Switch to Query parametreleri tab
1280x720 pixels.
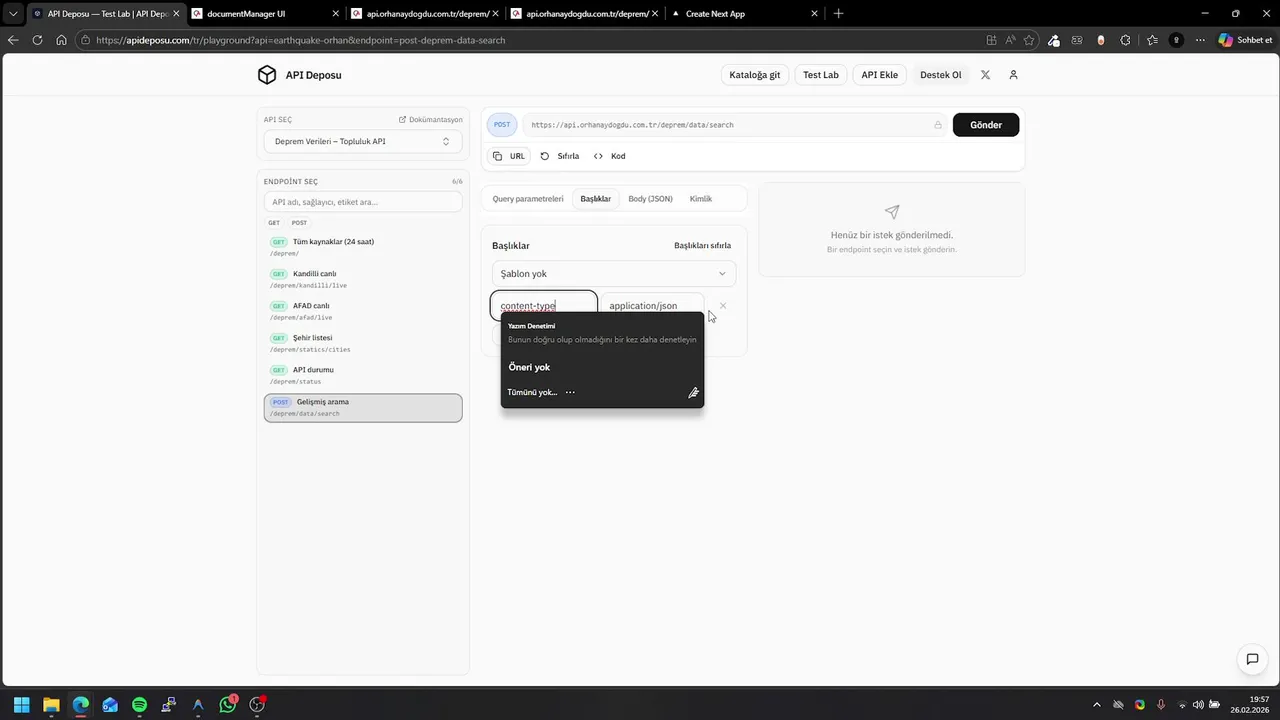528,199
